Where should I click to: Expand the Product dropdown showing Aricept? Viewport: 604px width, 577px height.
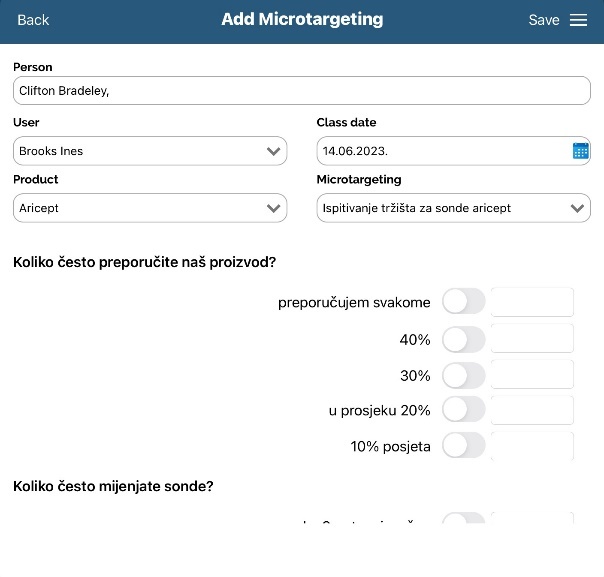150,208
